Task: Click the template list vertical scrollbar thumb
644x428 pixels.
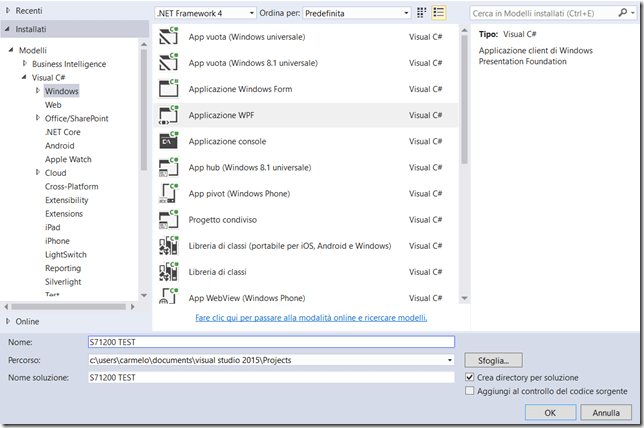Action: click(x=465, y=100)
